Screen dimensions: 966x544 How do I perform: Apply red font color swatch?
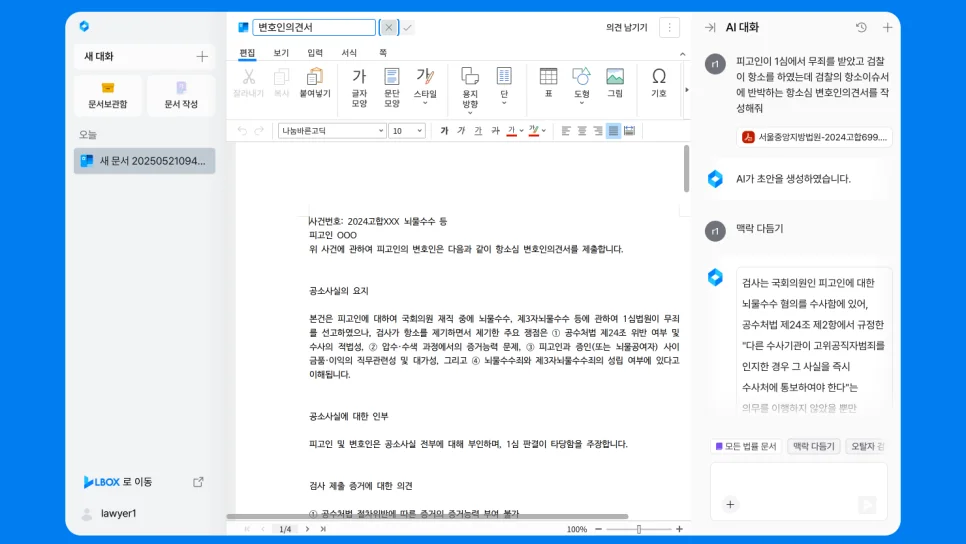511,131
